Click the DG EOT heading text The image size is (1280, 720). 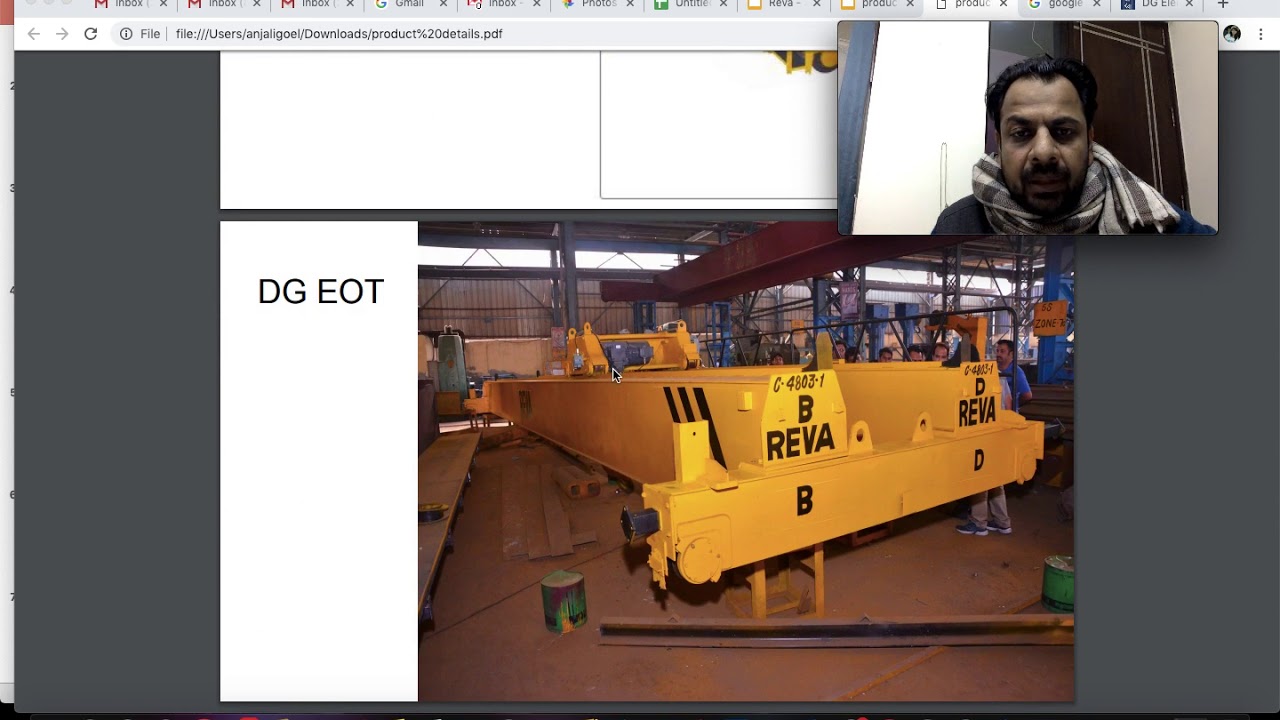320,292
